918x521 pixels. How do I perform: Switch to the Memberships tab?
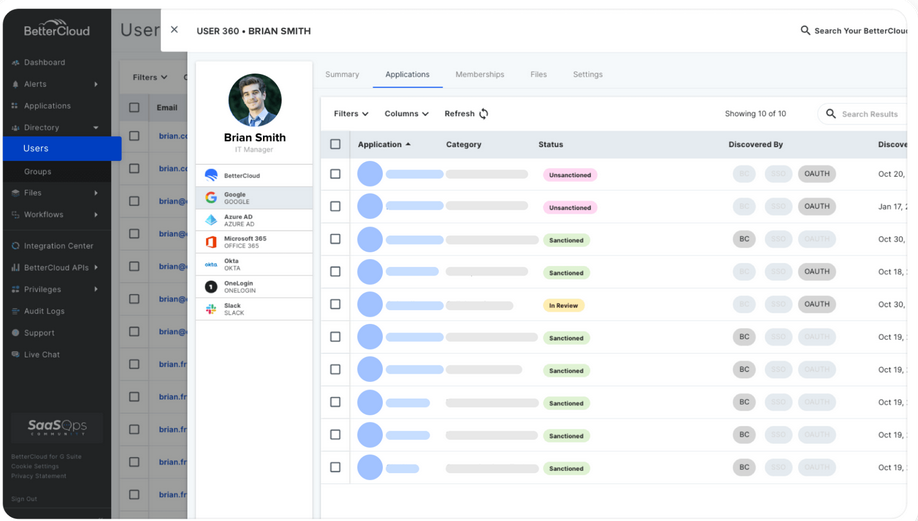click(479, 74)
